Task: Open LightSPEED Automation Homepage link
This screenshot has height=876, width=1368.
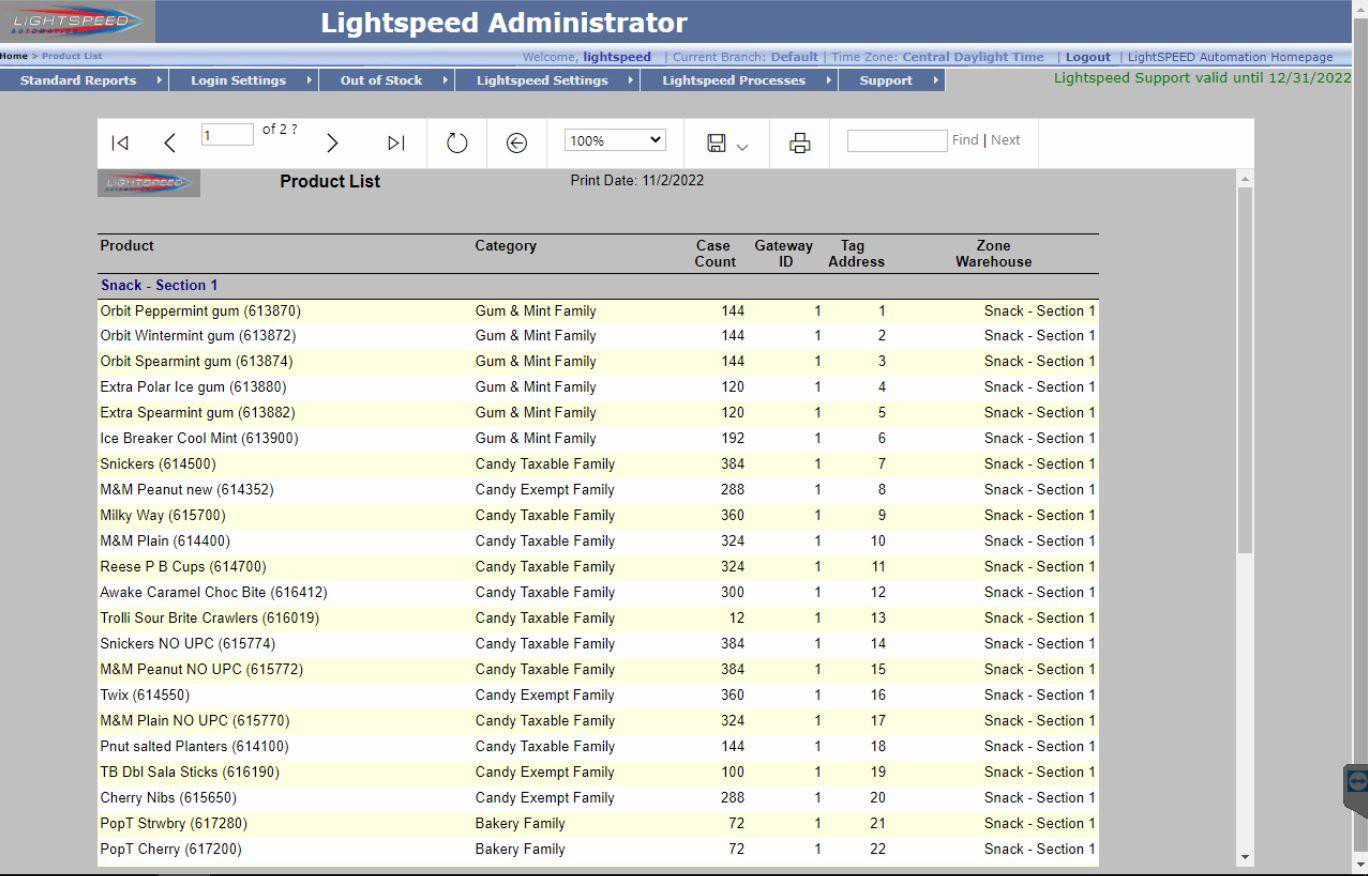Action: tap(1230, 57)
